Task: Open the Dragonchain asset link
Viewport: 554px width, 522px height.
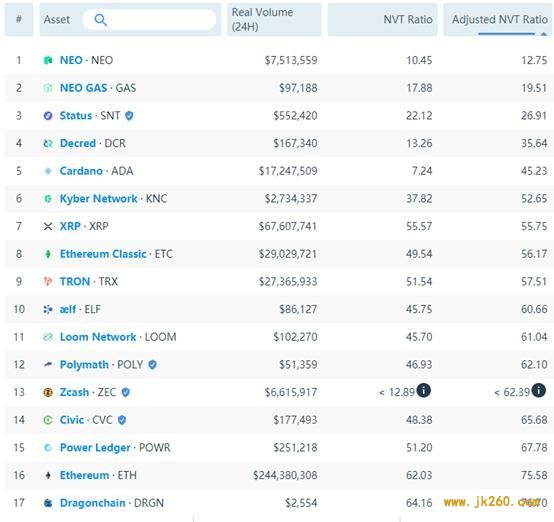Action: tap(93, 503)
